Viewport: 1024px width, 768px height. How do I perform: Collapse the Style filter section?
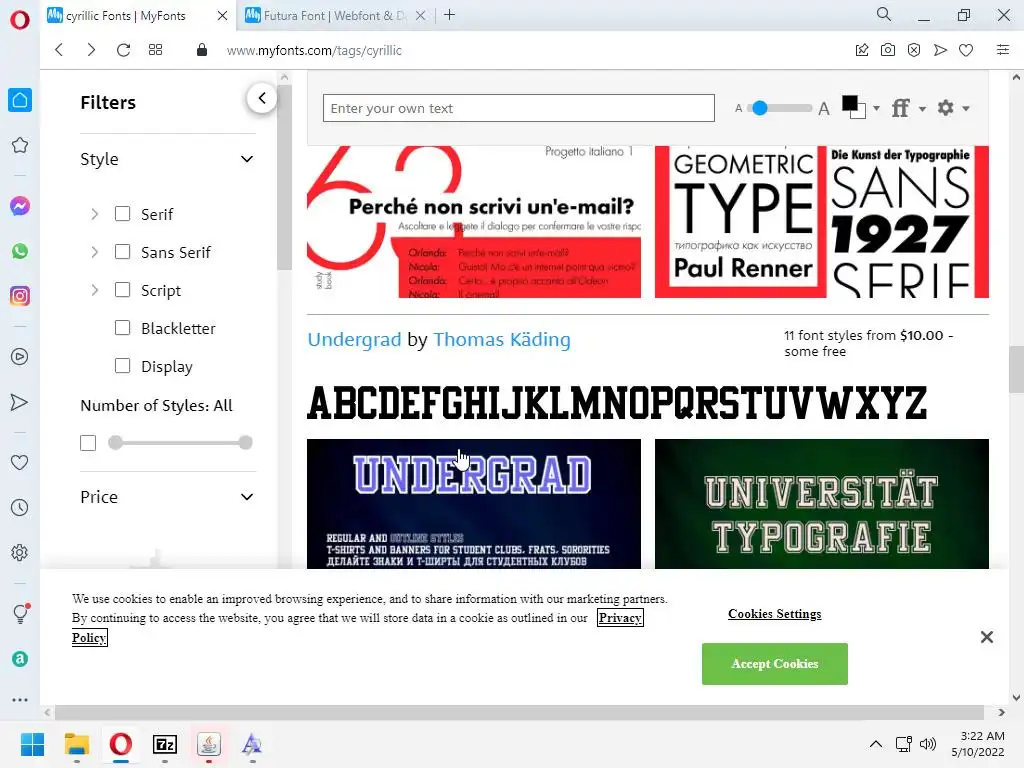tap(247, 159)
